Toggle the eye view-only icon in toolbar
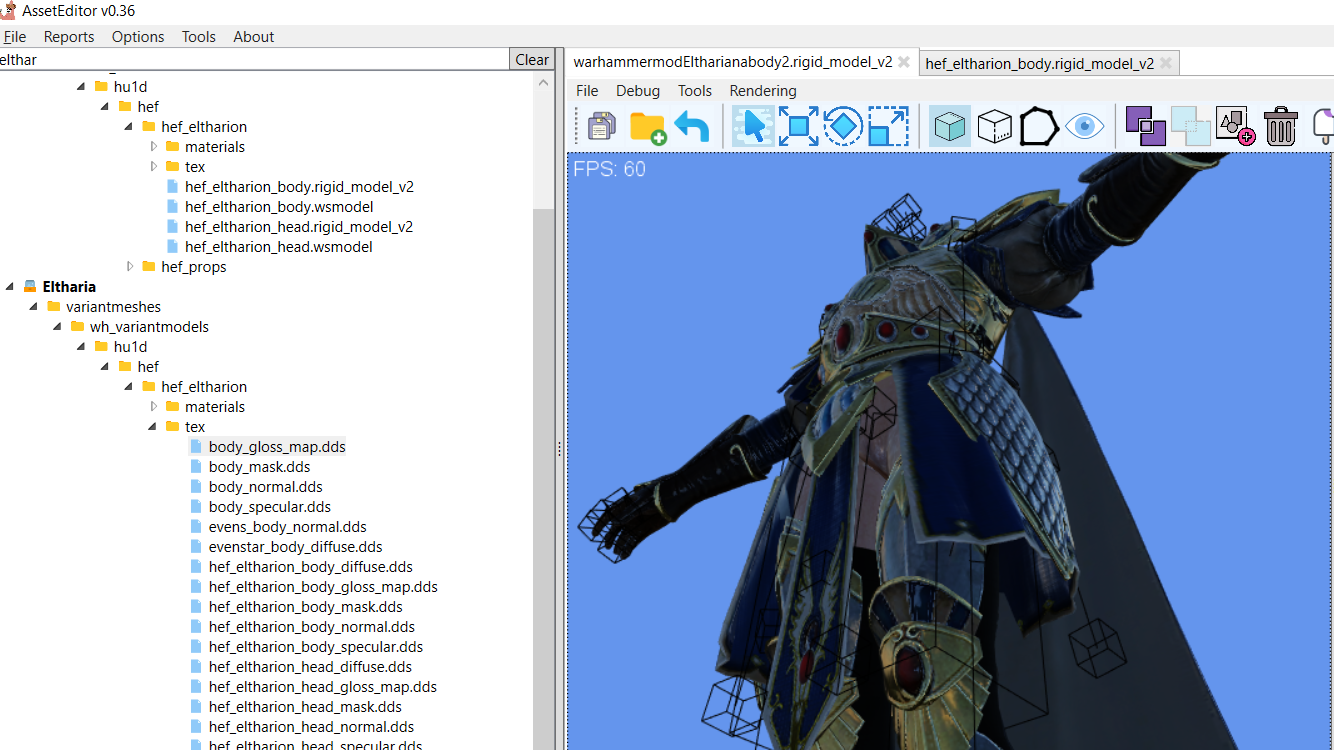 [1084, 127]
